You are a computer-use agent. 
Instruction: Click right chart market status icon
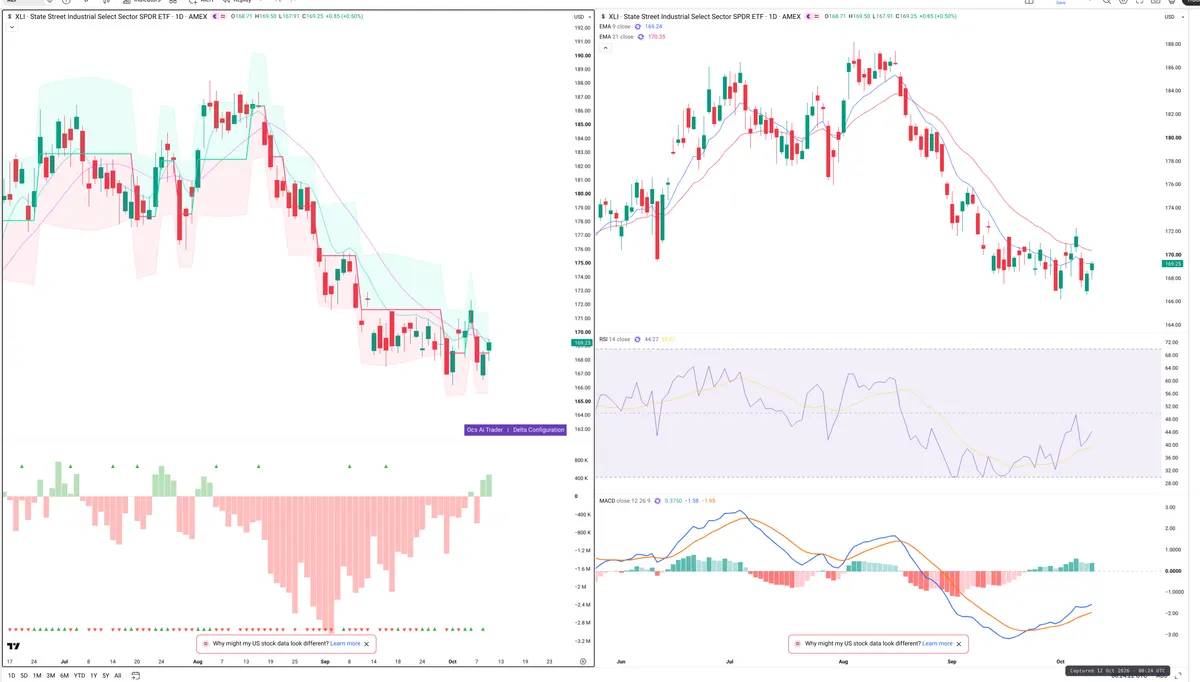click(809, 17)
